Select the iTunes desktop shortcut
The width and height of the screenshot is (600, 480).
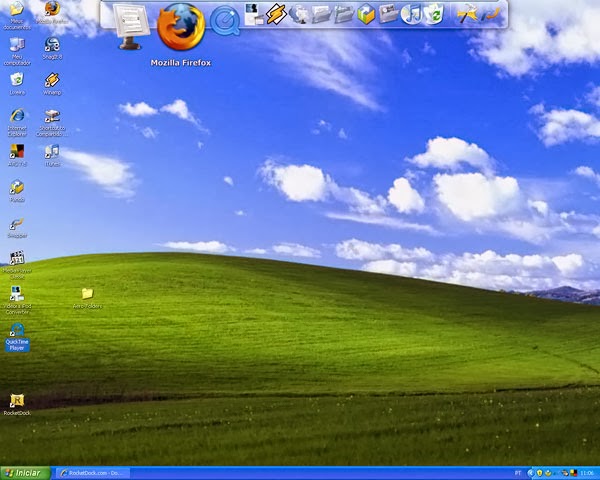[x=52, y=155]
